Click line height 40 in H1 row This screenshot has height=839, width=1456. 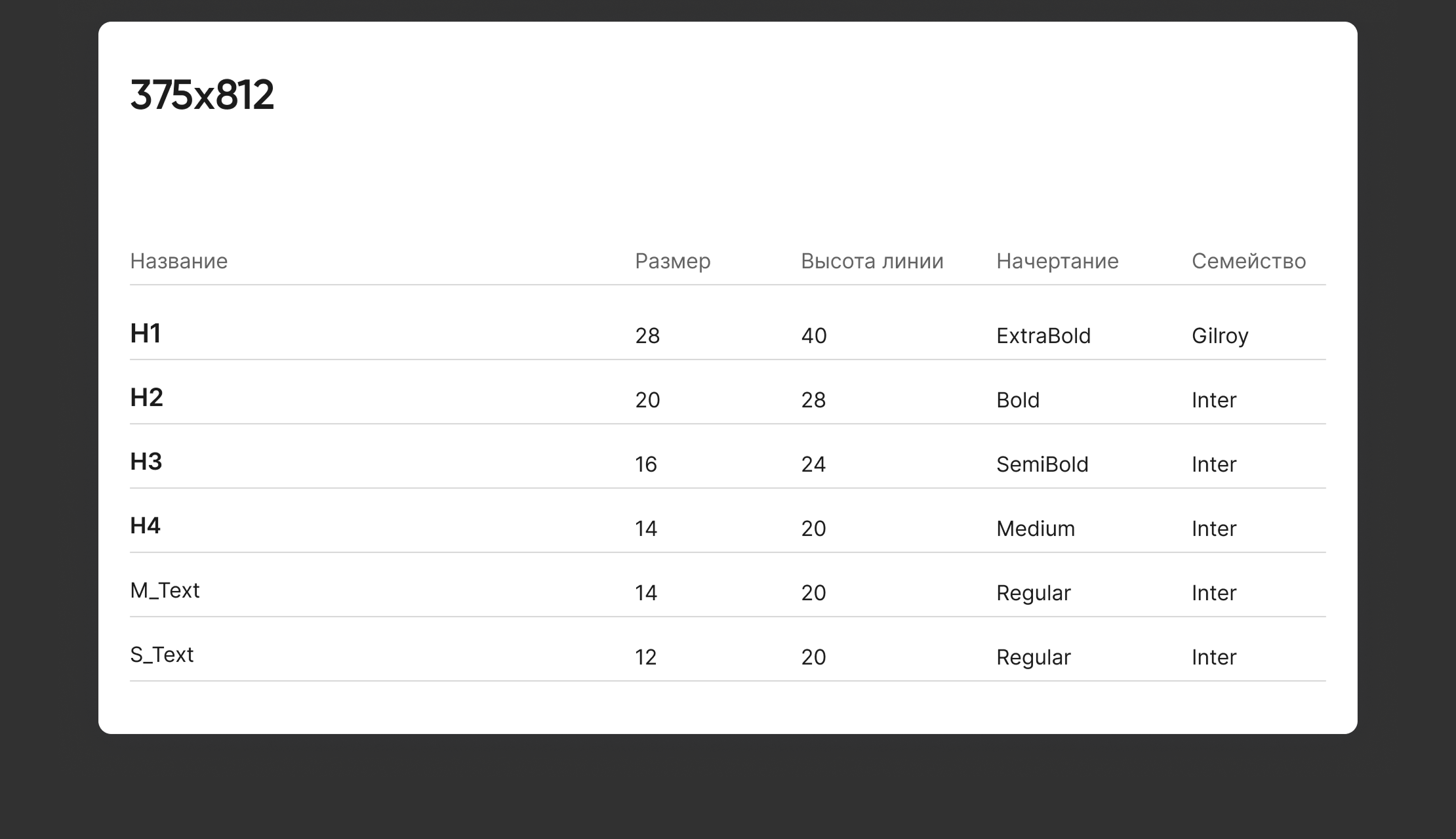pos(813,336)
